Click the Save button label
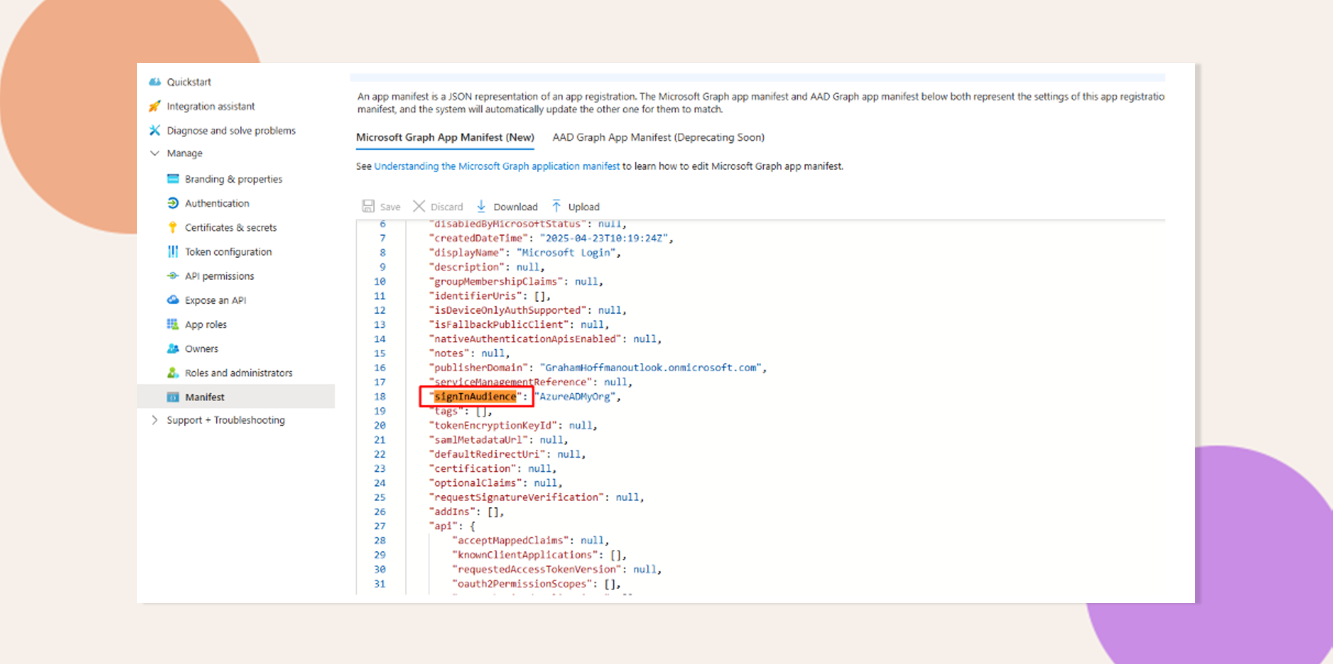 (390, 207)
